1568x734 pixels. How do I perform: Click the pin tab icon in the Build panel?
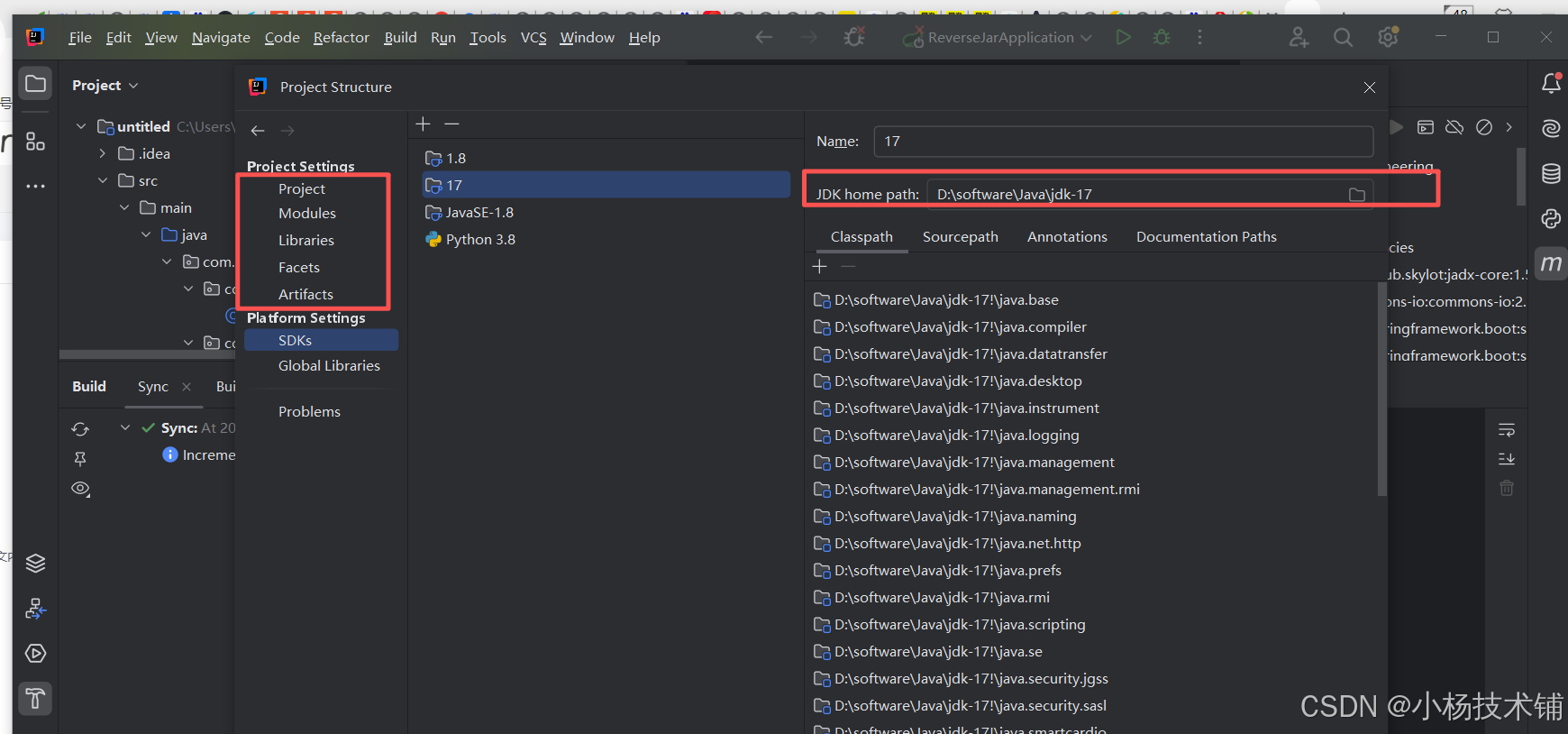pyautogui.click(x=80, y=459)
